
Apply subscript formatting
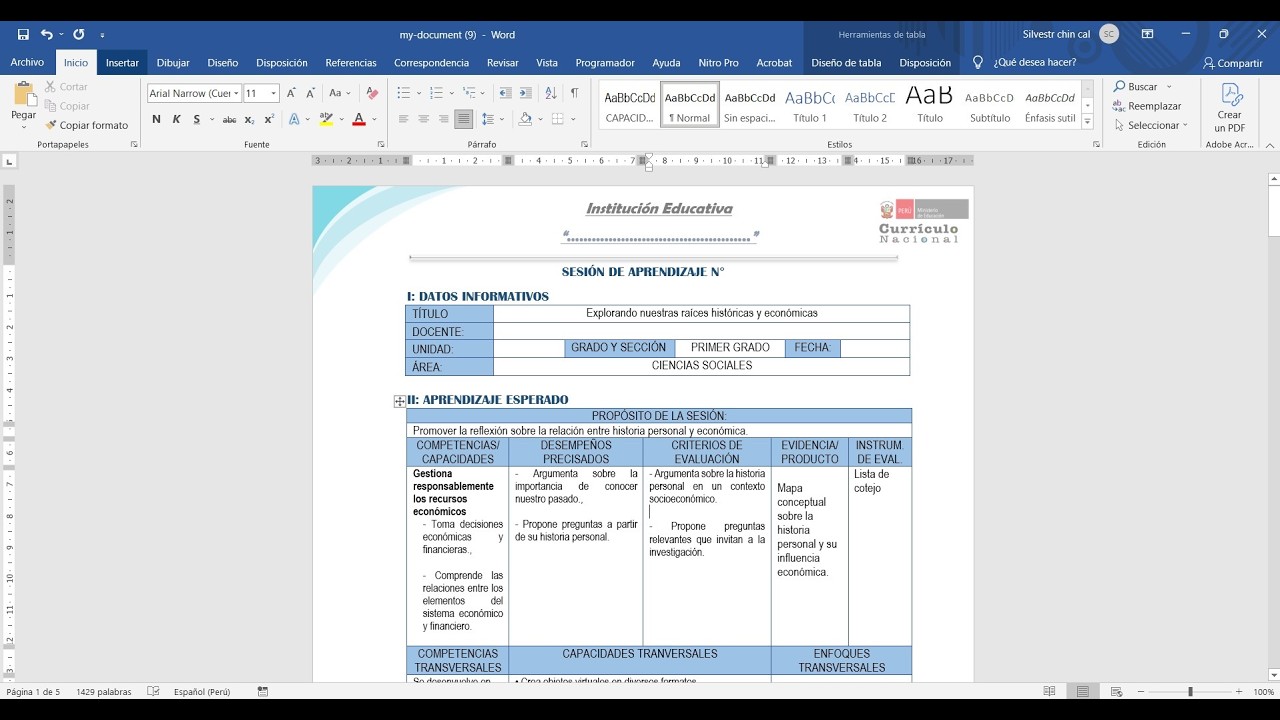(x=250, y=120)
